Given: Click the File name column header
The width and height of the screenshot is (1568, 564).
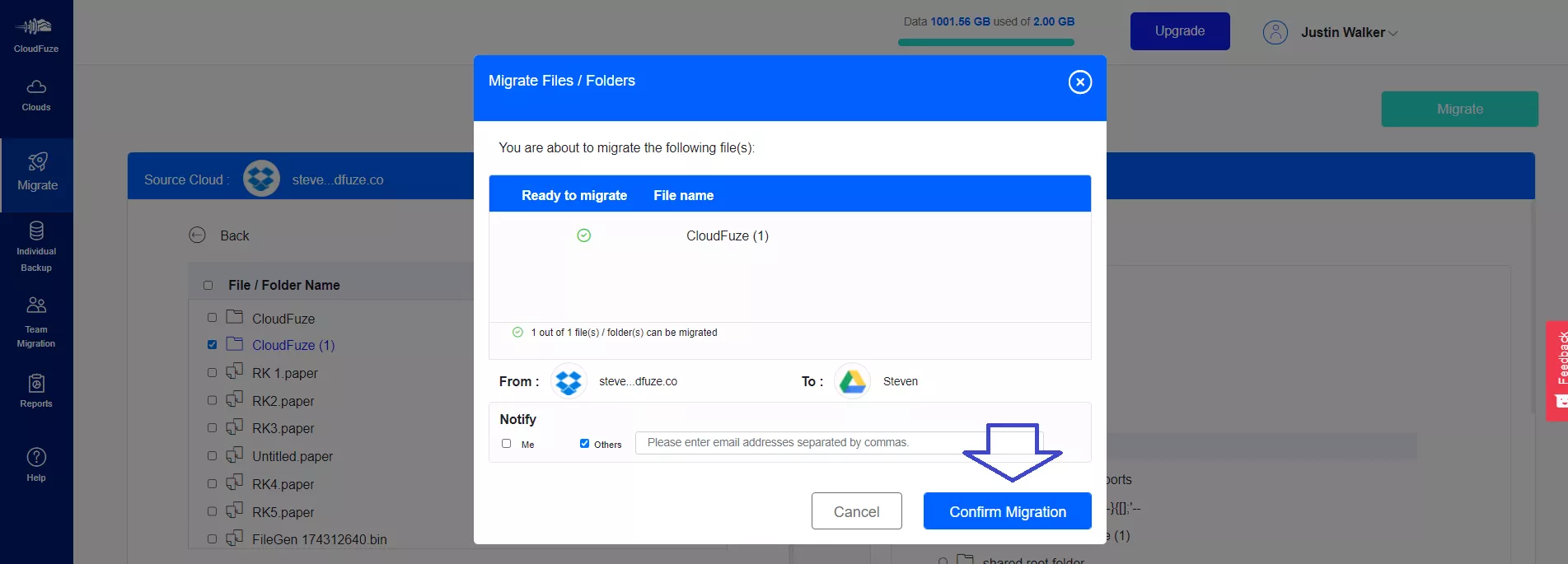Looking at the screenshot, I should [683, 195].
